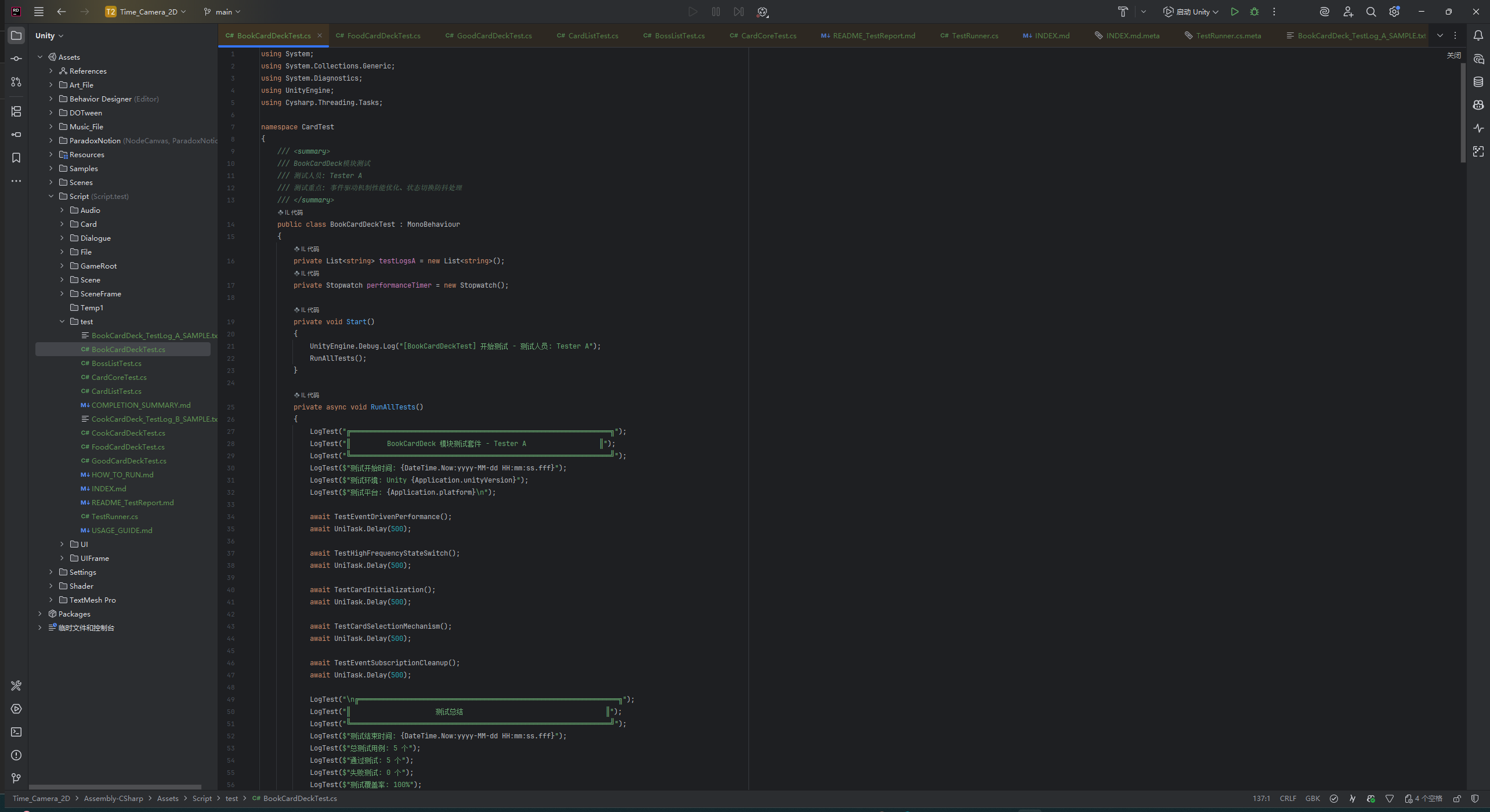Open the Database tool window

pyautogui.click(x=1478, y=82)
